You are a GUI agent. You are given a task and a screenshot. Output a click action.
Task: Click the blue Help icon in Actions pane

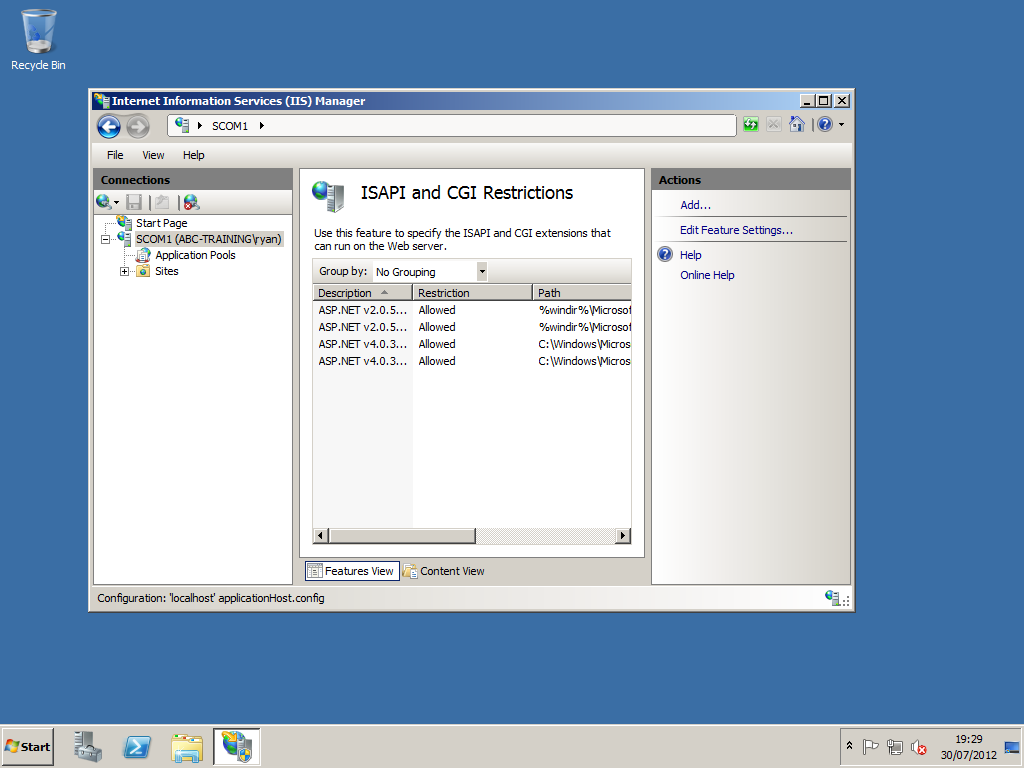(x=665, y=255)
